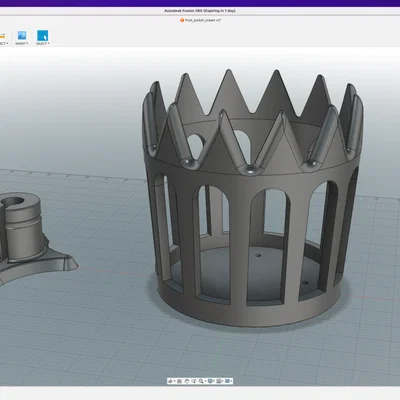
Task: Open the INSPECT dropdown label
Action: tap(3, 43)
